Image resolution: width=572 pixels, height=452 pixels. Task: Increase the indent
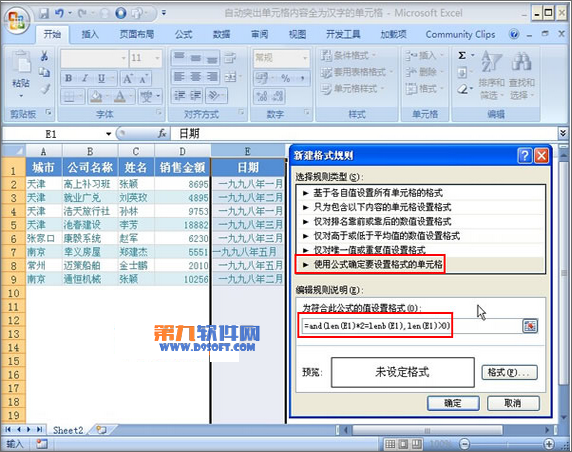[196, 96]
